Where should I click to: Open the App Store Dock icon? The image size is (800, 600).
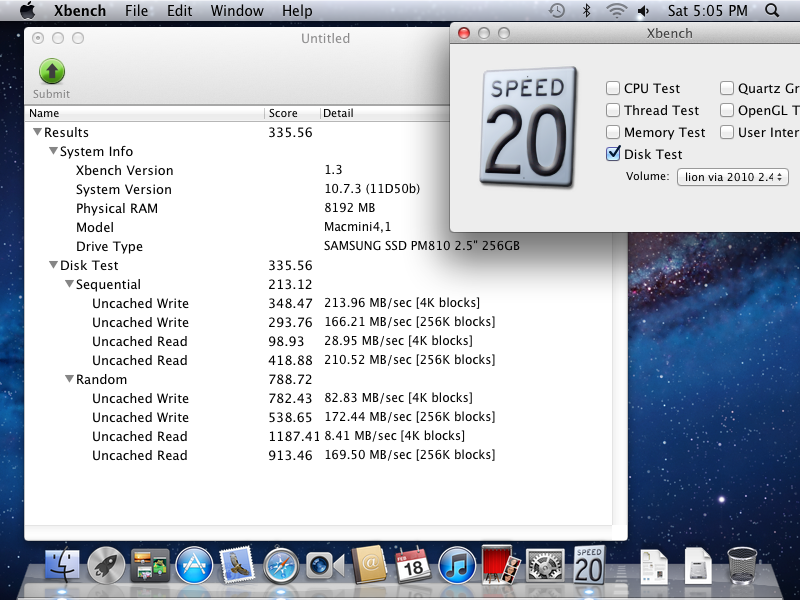194,565
